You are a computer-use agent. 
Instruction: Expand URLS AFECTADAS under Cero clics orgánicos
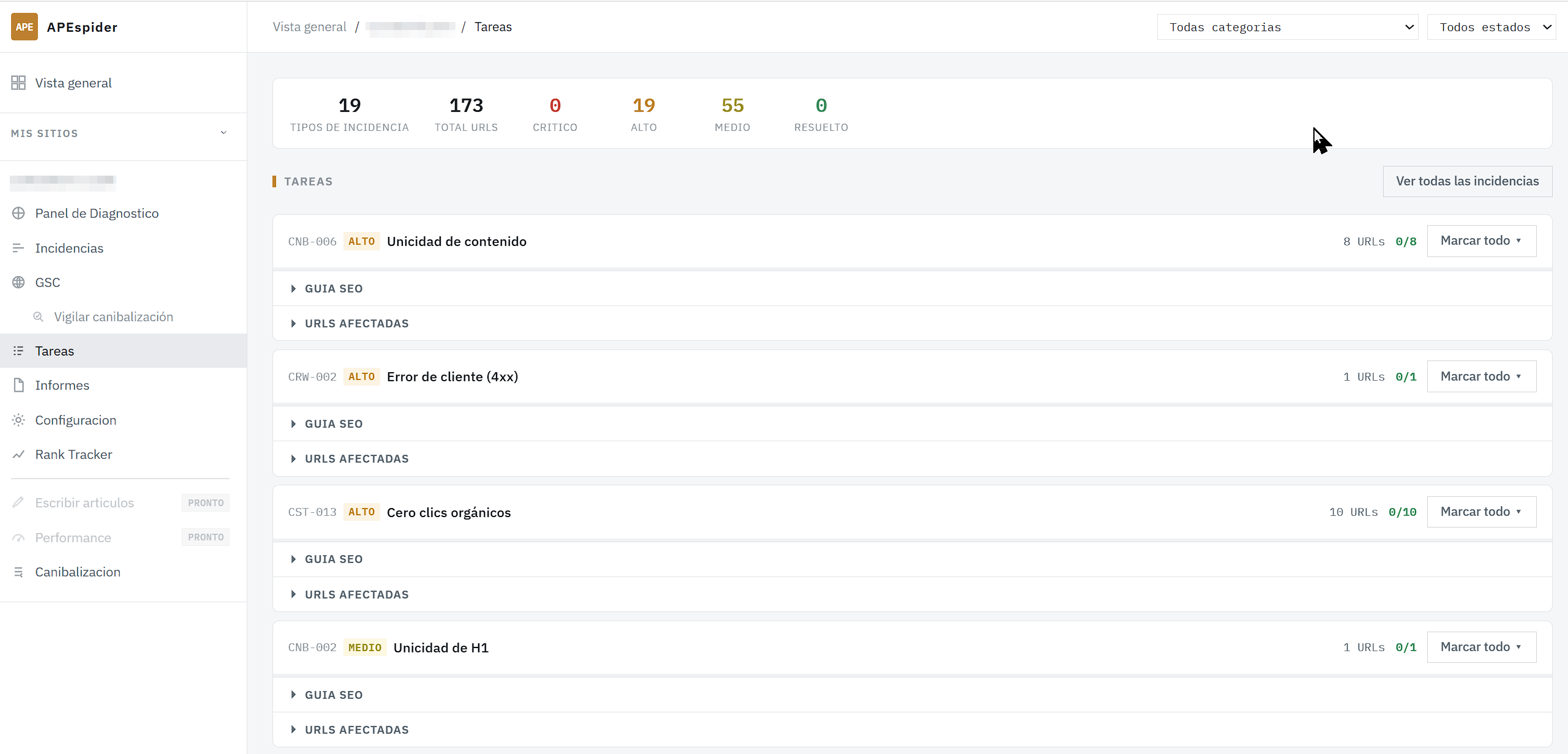[912, 594]
